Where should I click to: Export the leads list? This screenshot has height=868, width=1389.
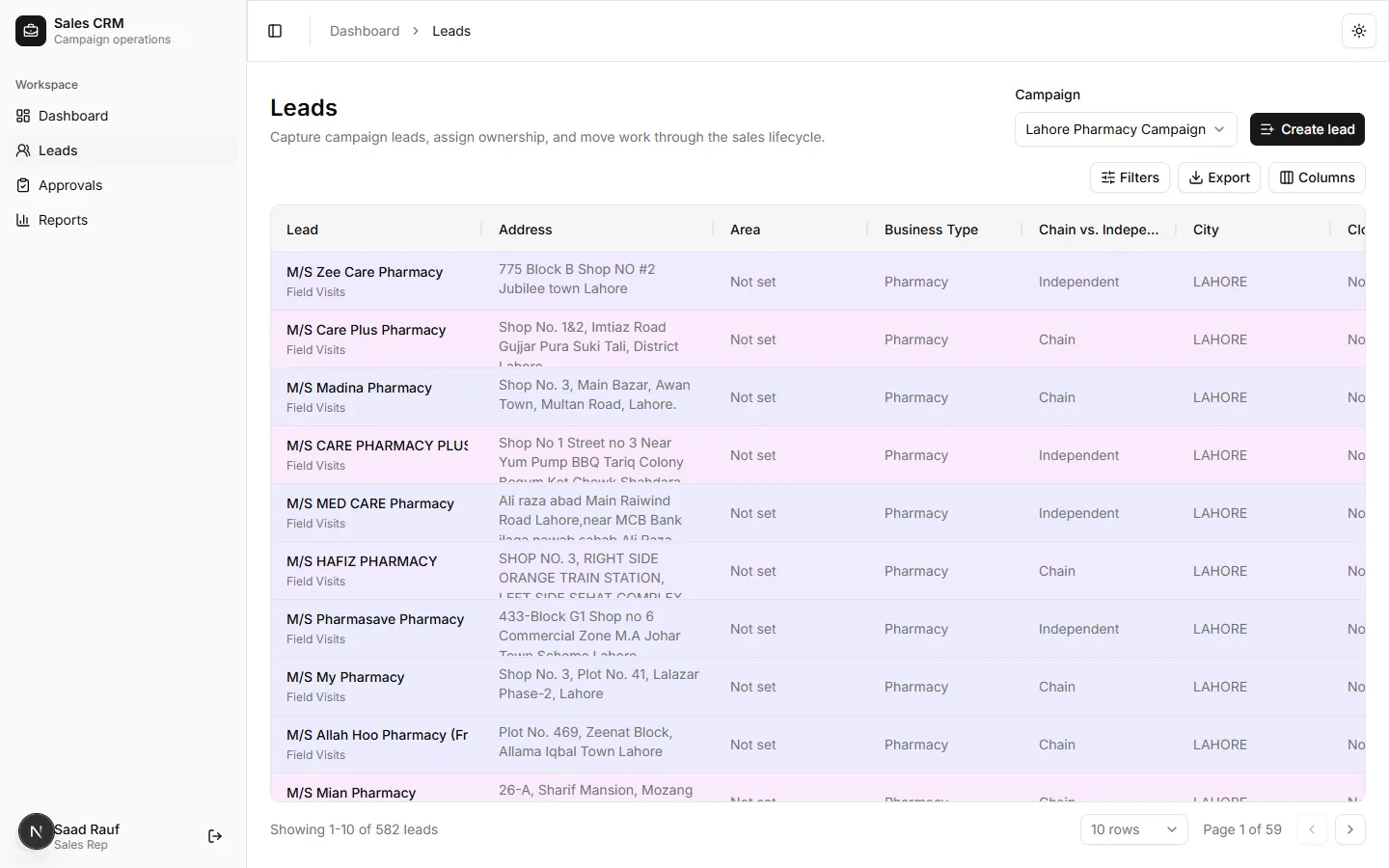[x=1219, y=177]
